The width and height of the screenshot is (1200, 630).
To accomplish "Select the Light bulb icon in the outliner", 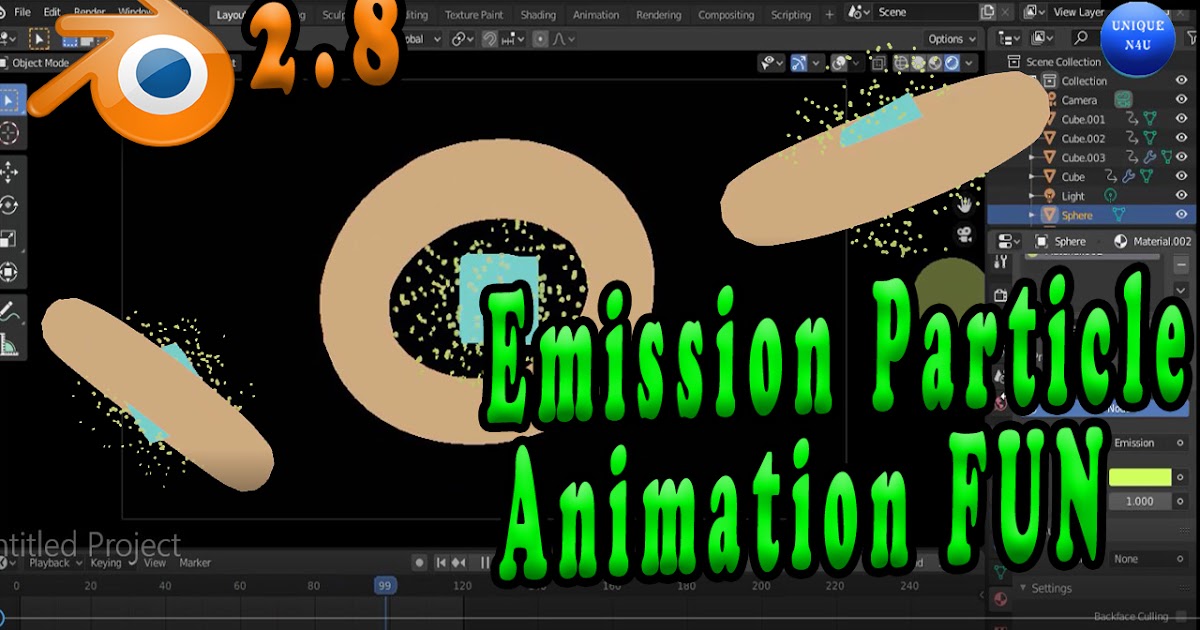I will 1049,195.
